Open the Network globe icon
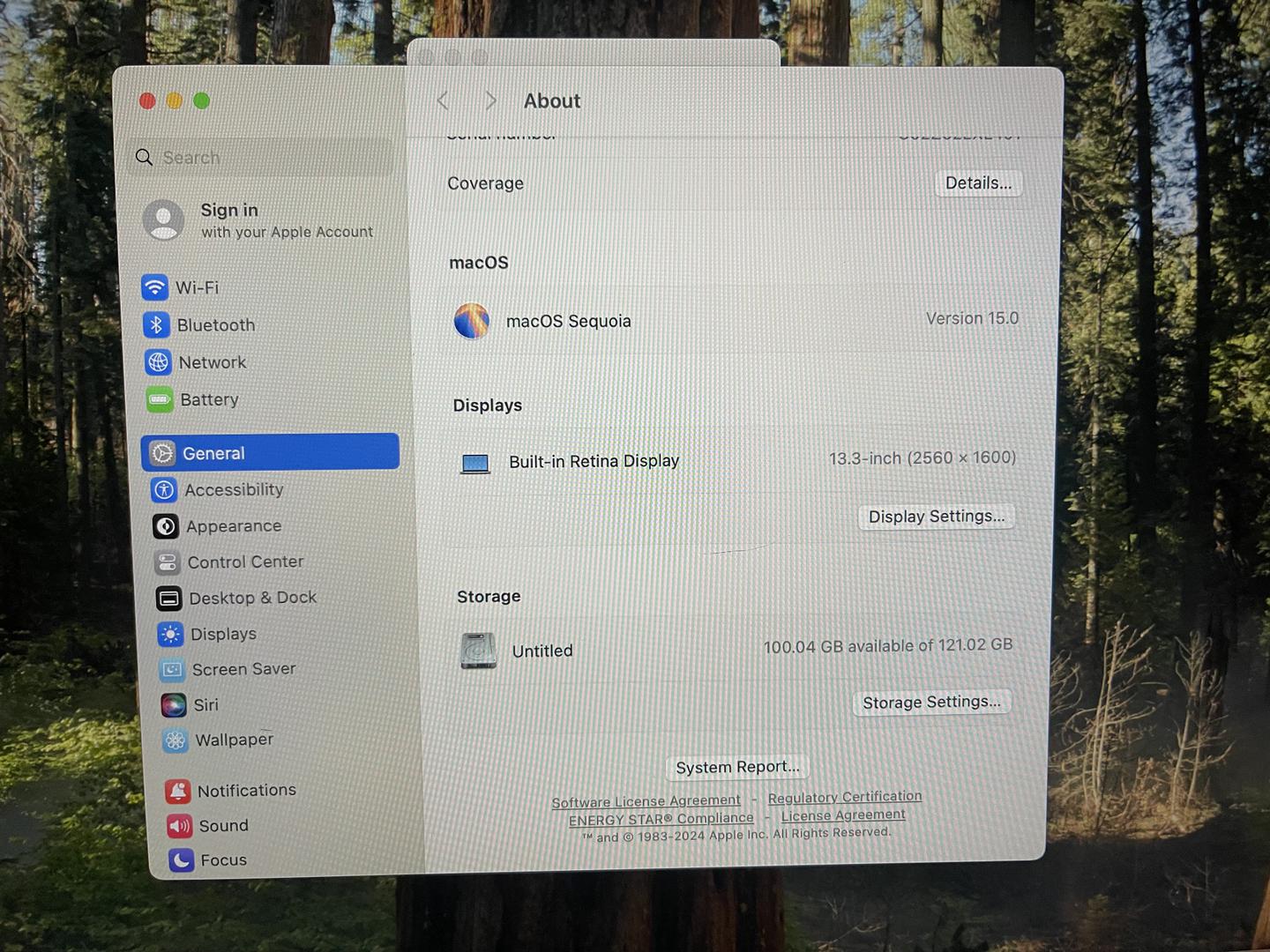This screenshot has height=952, width=1270. (x=158, y=362)
